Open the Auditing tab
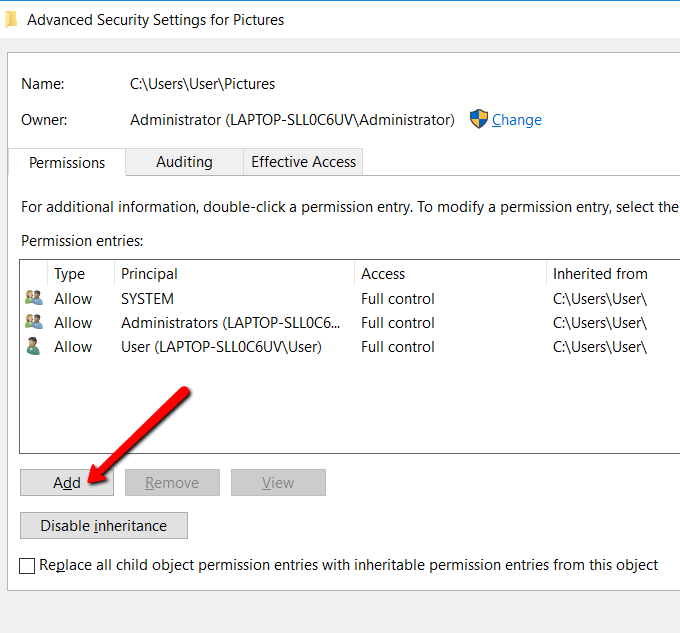This screenshot has width=680, height=633. pyautogui.click(x=184, y=162)
